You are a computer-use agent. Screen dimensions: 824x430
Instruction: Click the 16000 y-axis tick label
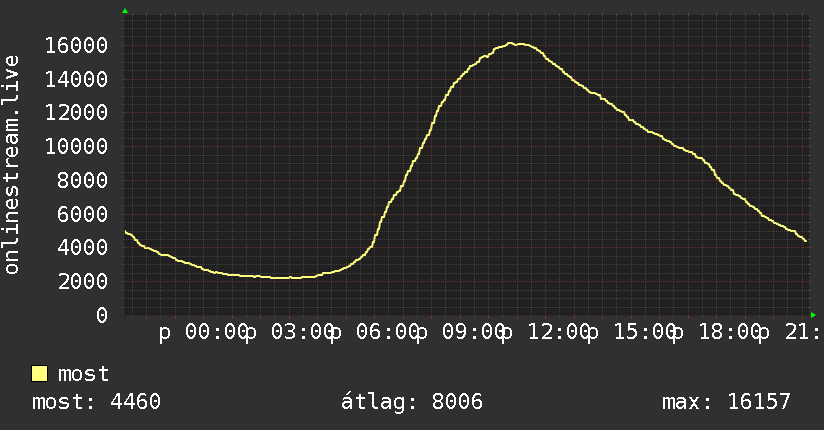[76, 45]
